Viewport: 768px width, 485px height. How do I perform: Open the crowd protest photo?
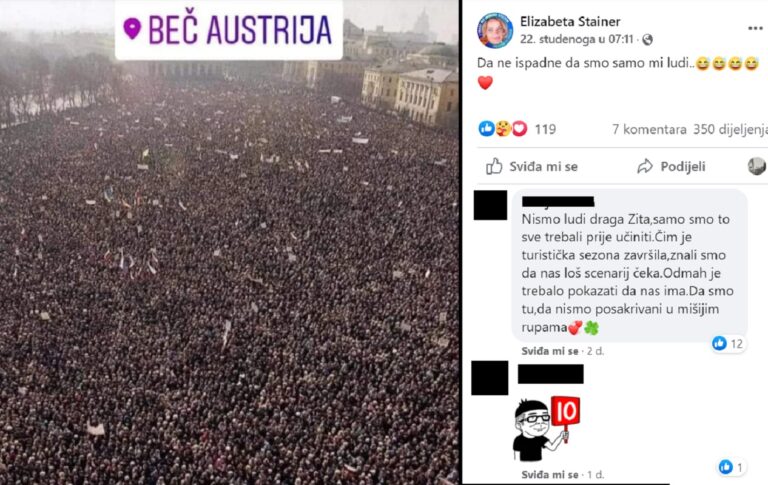click(229, 272)
